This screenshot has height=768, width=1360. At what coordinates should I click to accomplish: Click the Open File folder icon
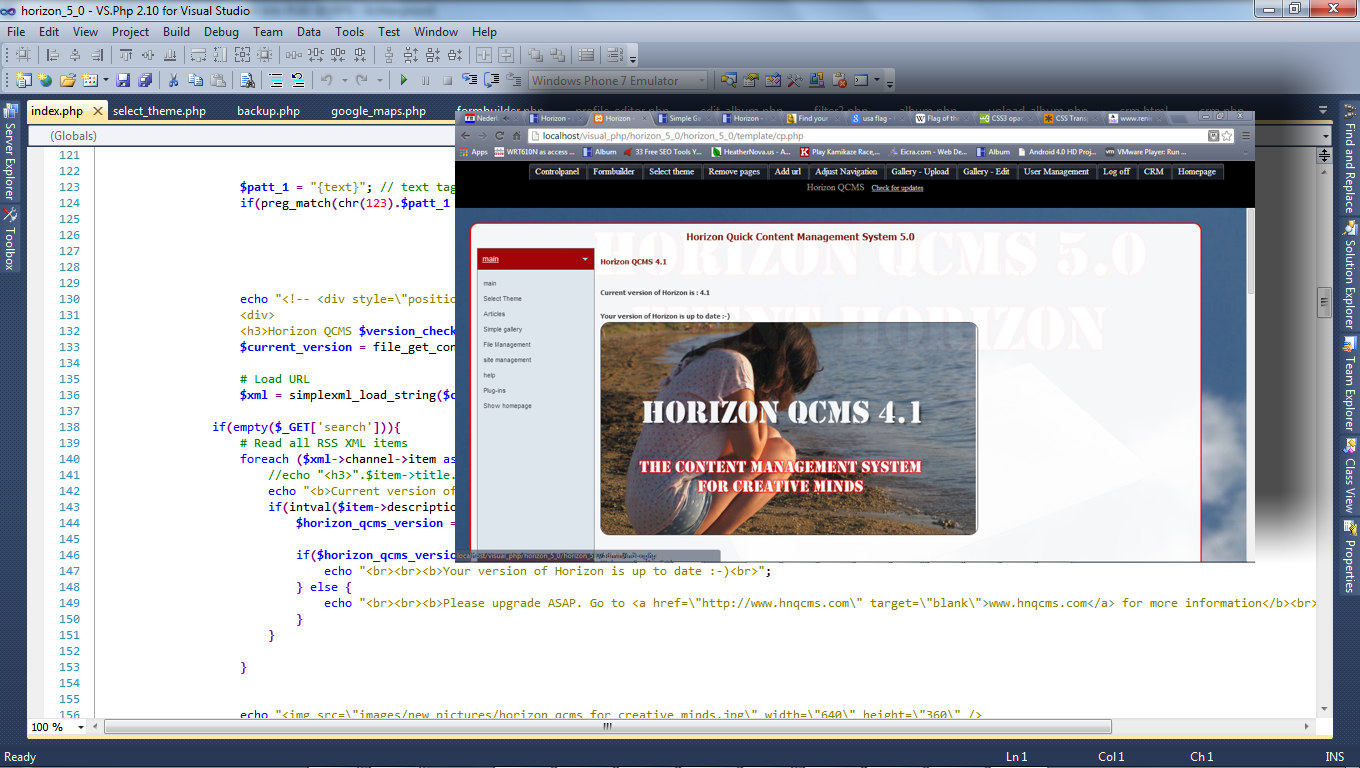(67, 80)
